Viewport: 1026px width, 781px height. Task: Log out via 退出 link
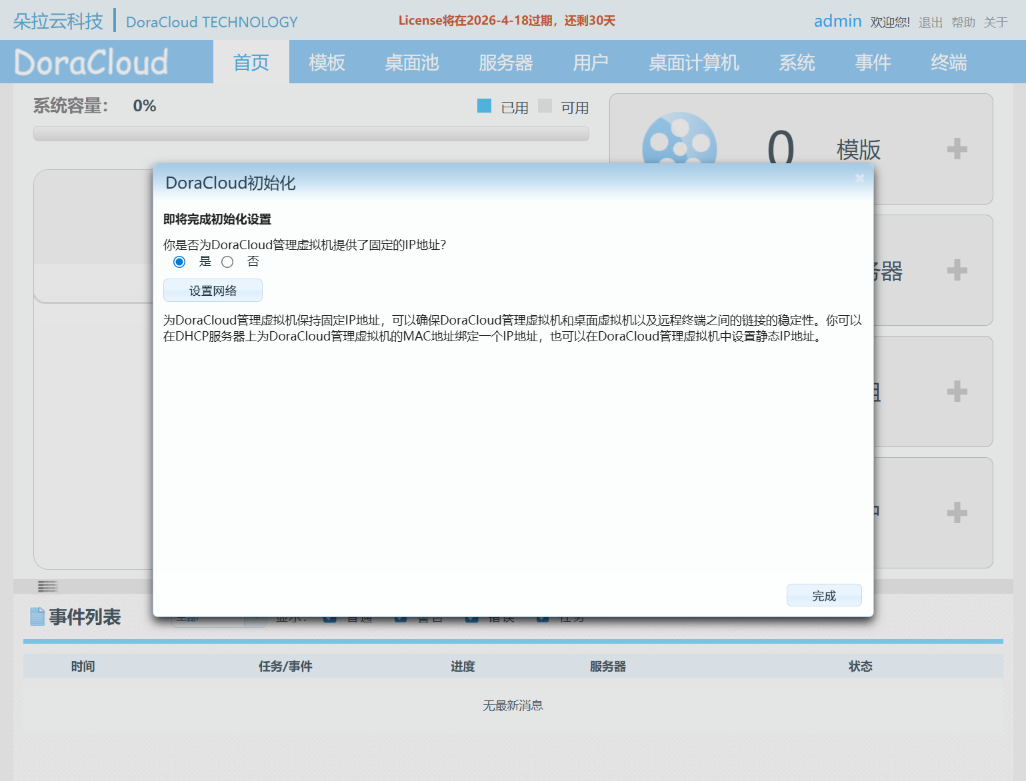click(930, 22)
